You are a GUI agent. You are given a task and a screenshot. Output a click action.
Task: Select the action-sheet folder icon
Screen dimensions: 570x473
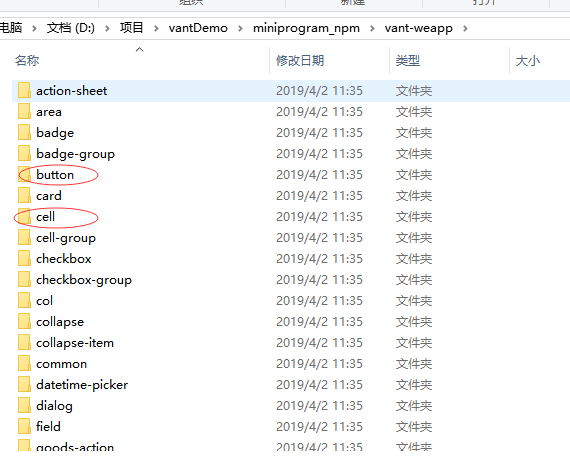click(24, 90)
